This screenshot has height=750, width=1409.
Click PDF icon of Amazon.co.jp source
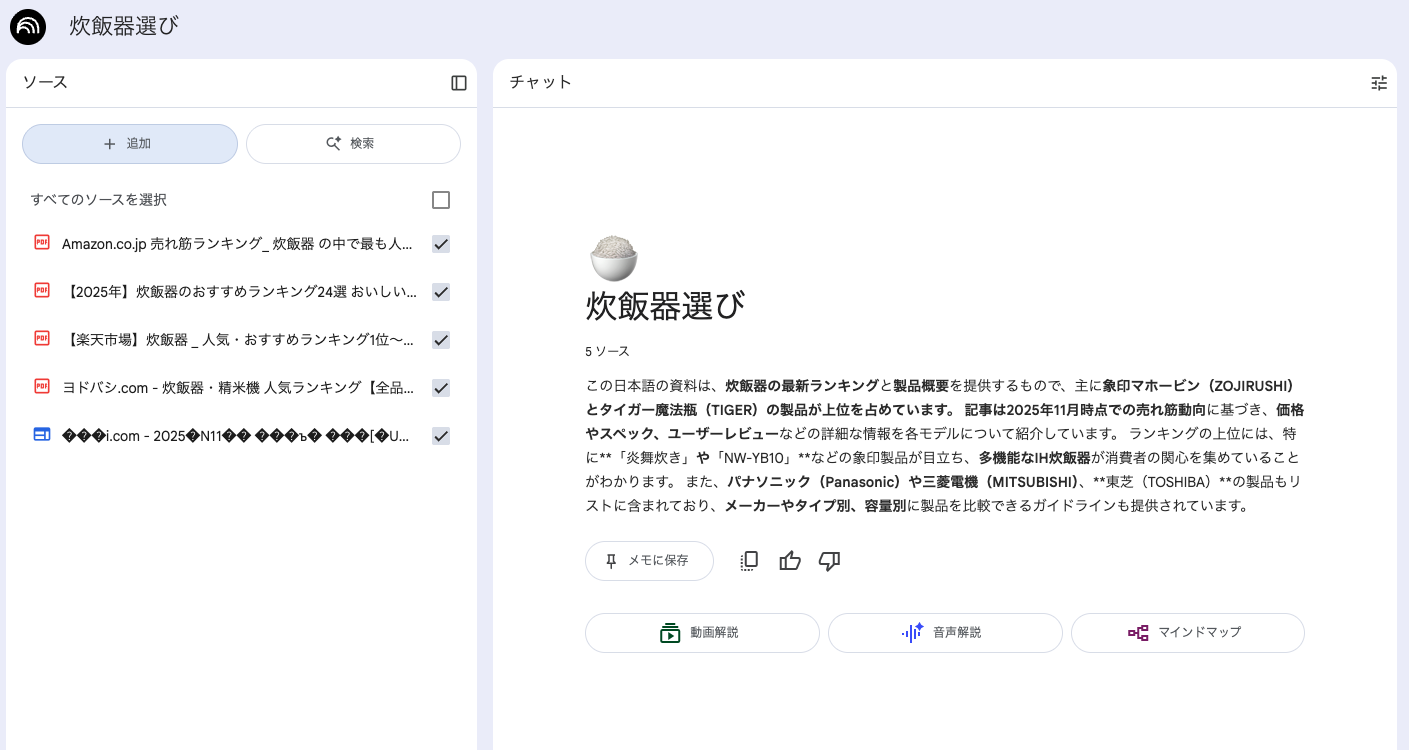click(x=42, y=243)
